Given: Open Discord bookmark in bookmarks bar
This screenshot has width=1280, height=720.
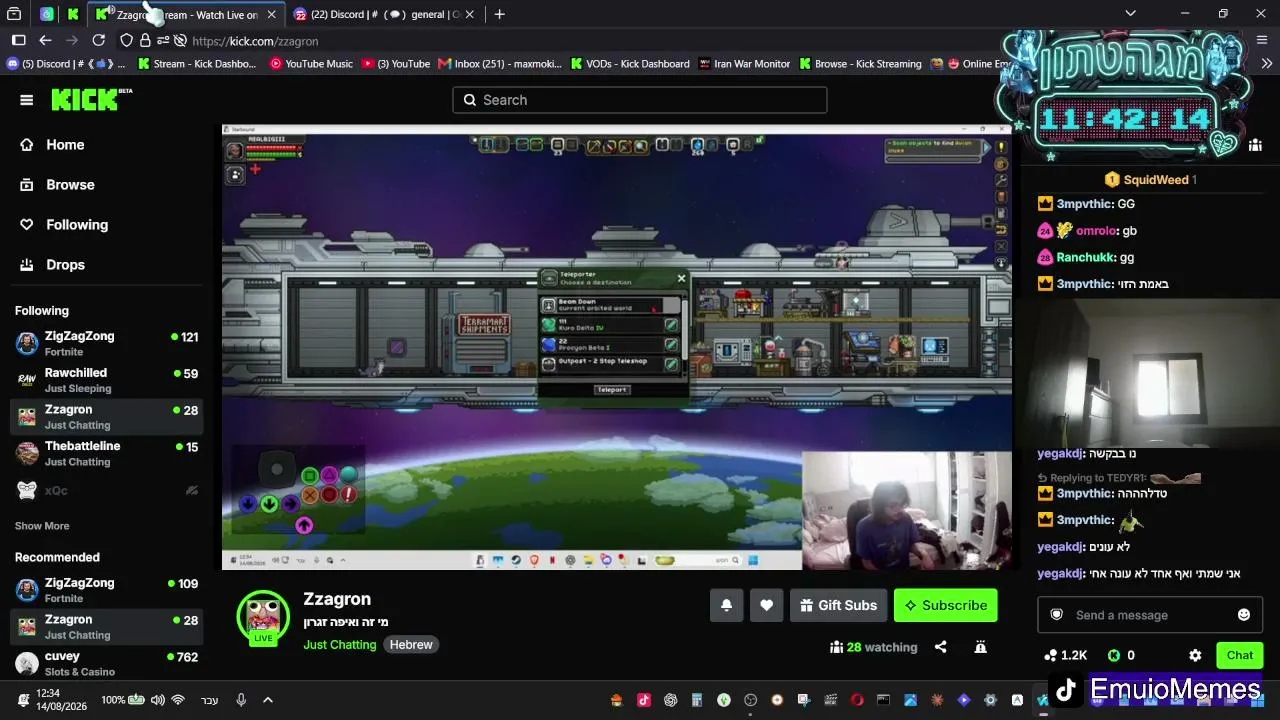Looking at the screenshot, I should point(66,64).
